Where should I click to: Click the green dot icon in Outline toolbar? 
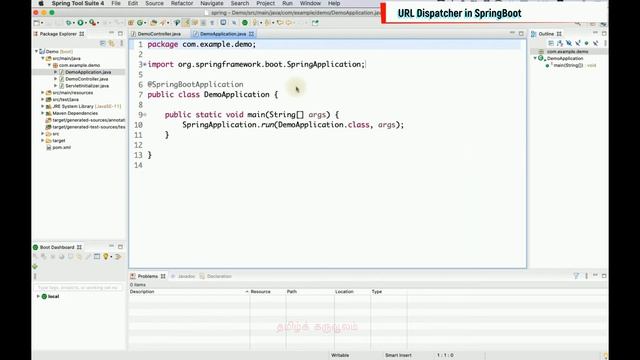pyautogui.click(x=587, y=43)
